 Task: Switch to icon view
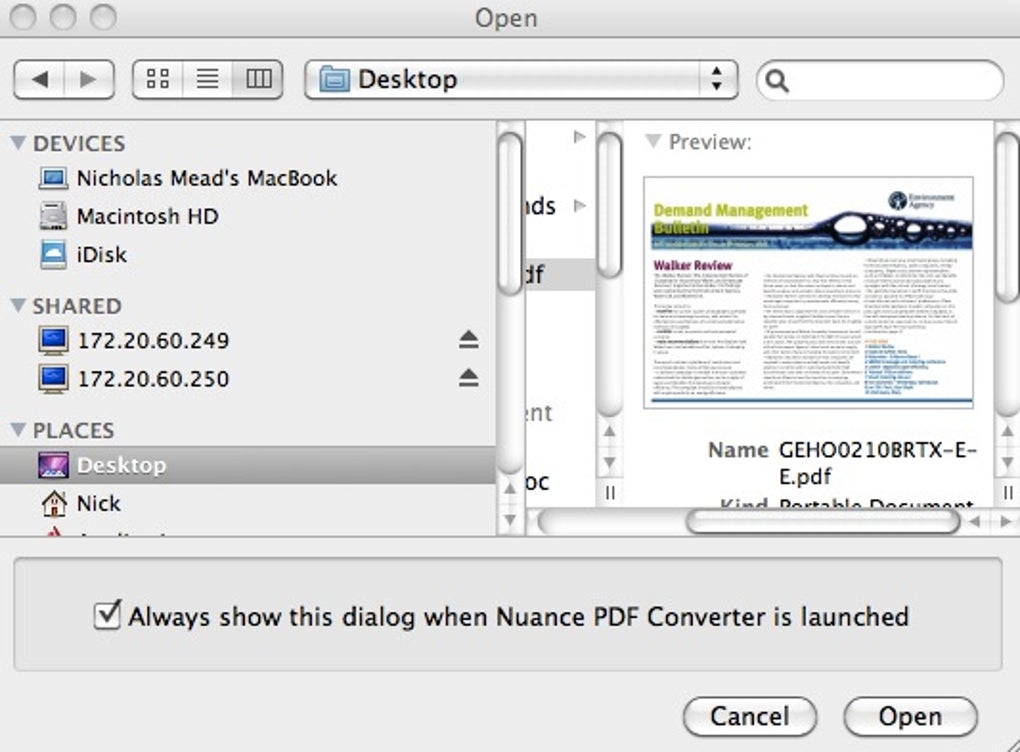pyautogui.click(x=158, y=79)
